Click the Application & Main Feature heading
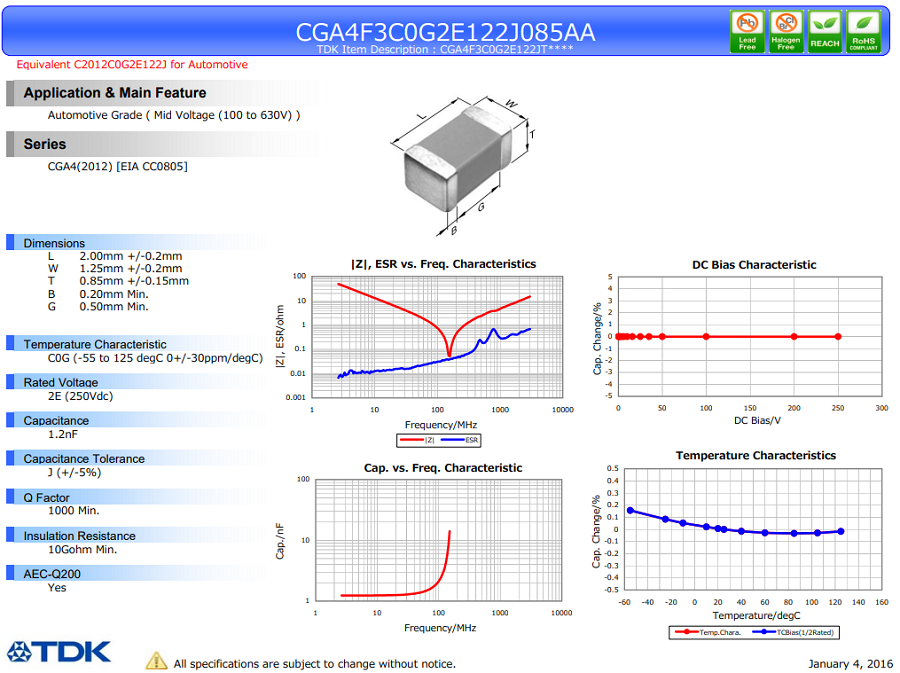Viewport: 900px width, 673px height. 115,93
